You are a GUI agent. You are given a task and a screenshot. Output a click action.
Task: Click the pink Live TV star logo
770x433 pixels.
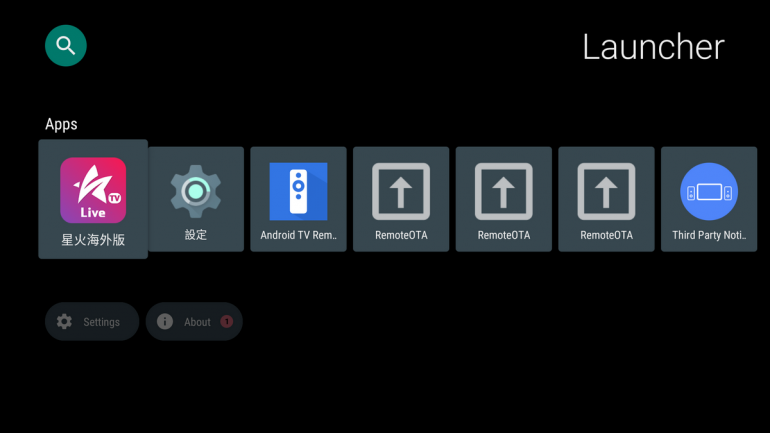click(x=93, y=190)
